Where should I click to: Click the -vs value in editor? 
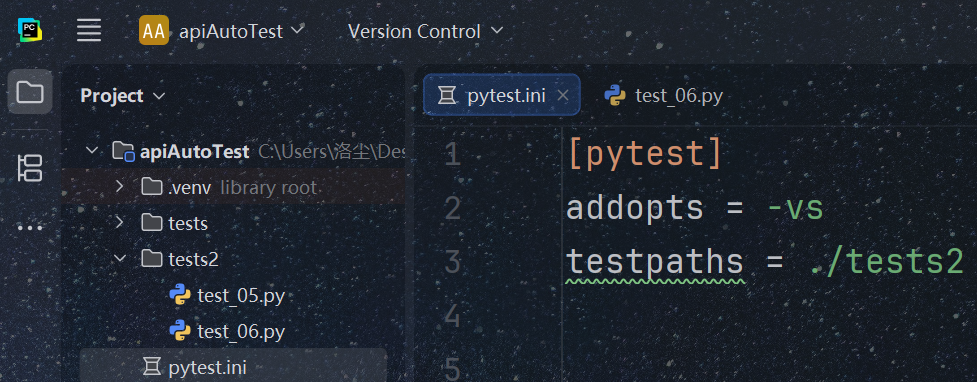click(796, 208)
